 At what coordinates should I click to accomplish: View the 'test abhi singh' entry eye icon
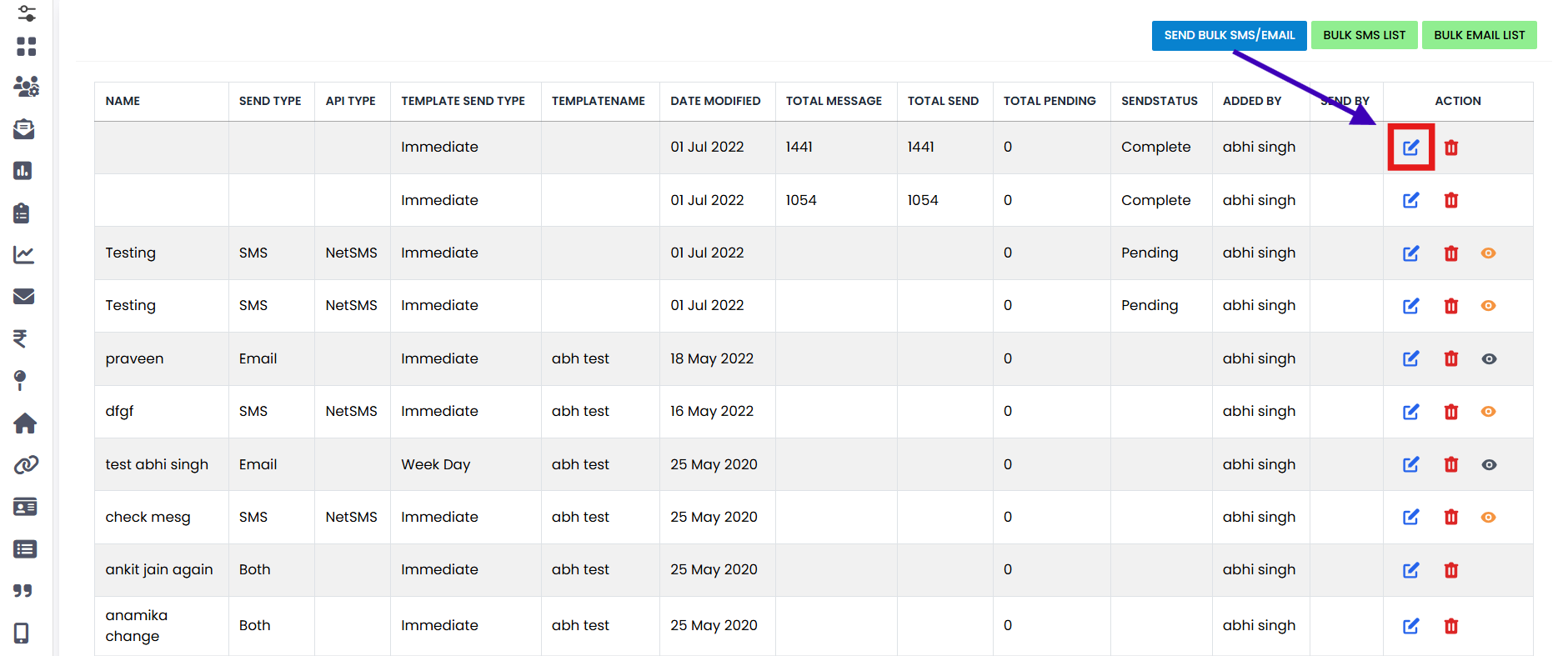1489,465
